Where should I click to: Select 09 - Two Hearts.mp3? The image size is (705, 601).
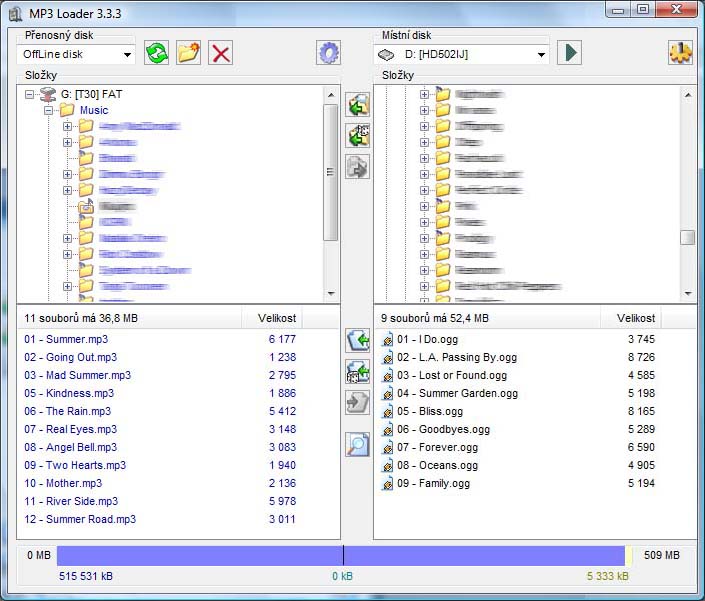pyautogui.click(x=75, y=465)
